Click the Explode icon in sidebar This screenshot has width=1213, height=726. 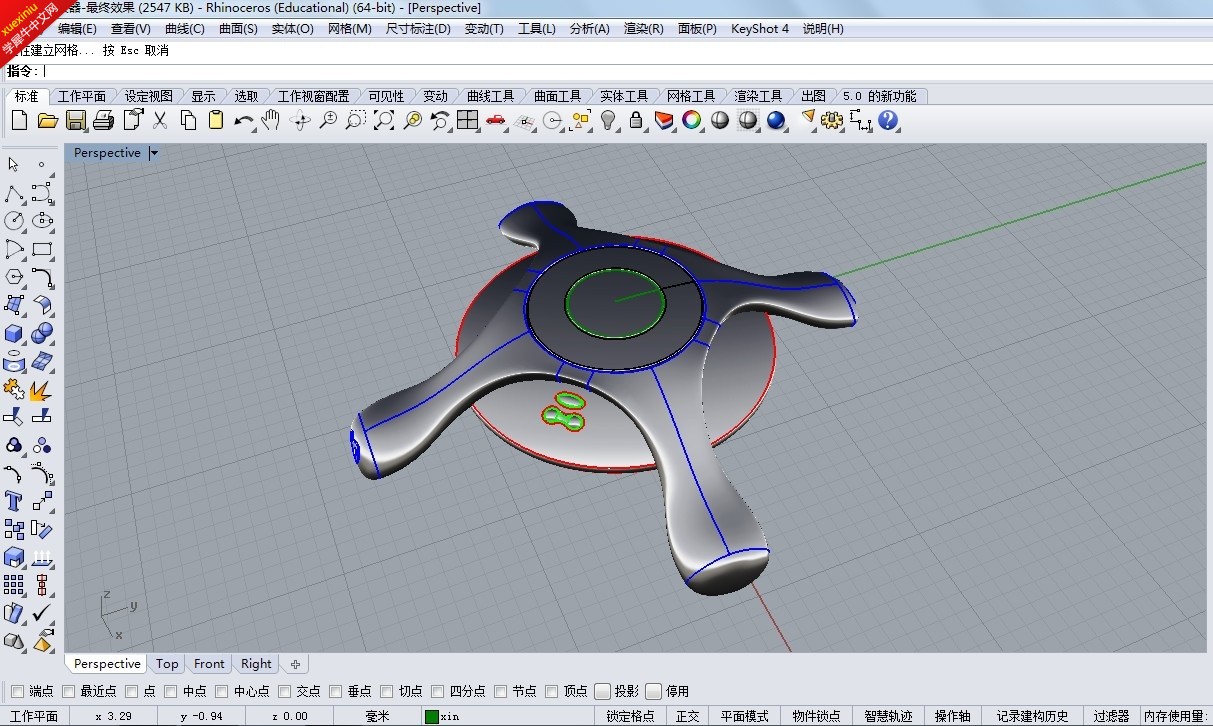[x=42, y=389]
